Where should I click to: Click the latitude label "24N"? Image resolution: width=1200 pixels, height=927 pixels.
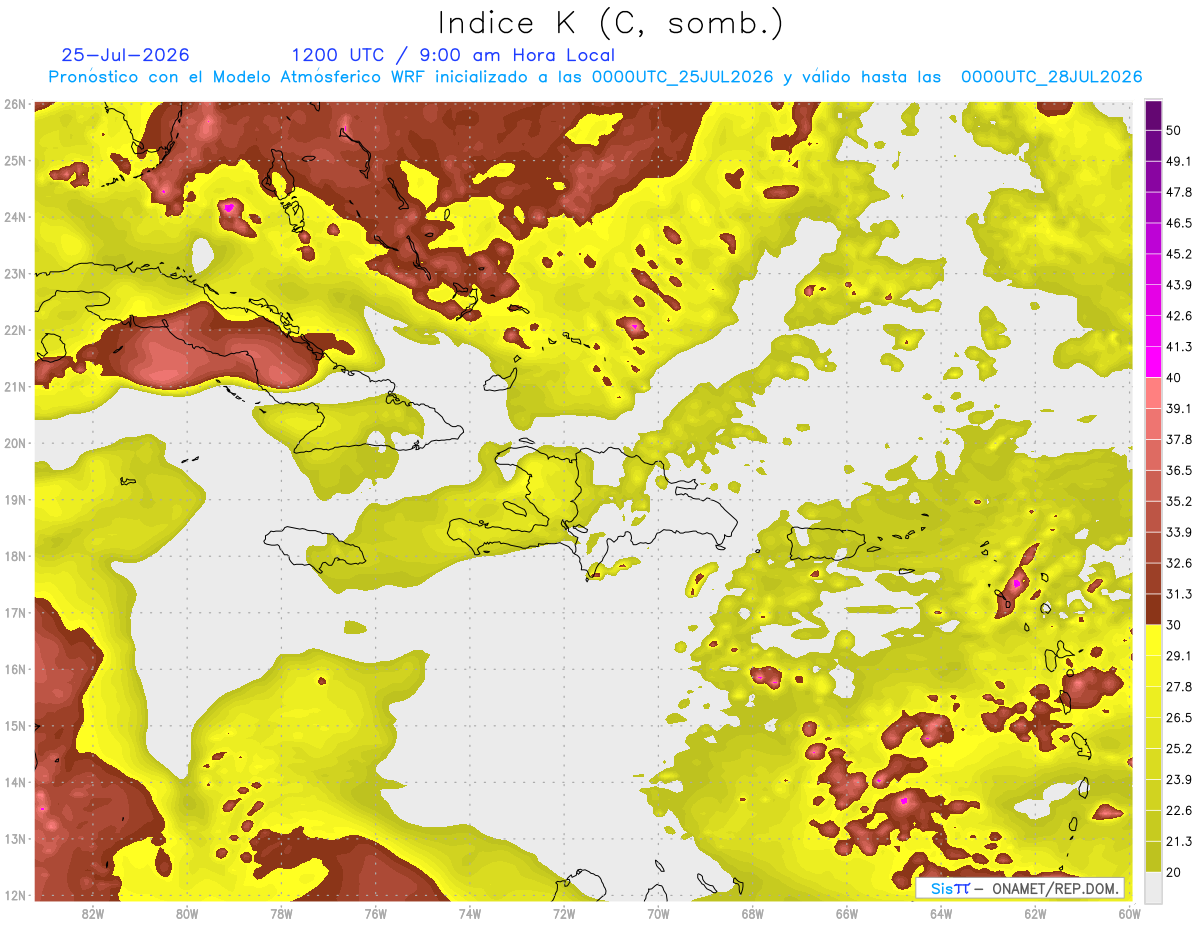15,217
